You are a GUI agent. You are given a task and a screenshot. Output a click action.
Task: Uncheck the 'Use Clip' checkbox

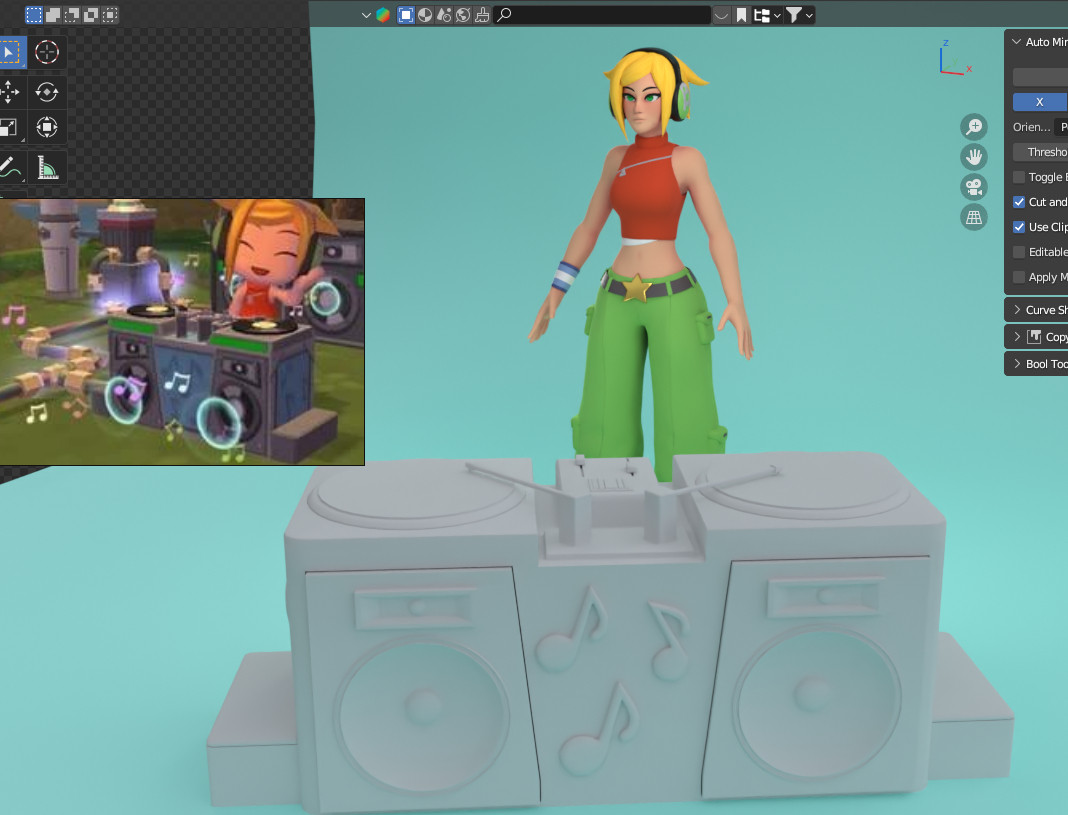tap(1019, 227)
